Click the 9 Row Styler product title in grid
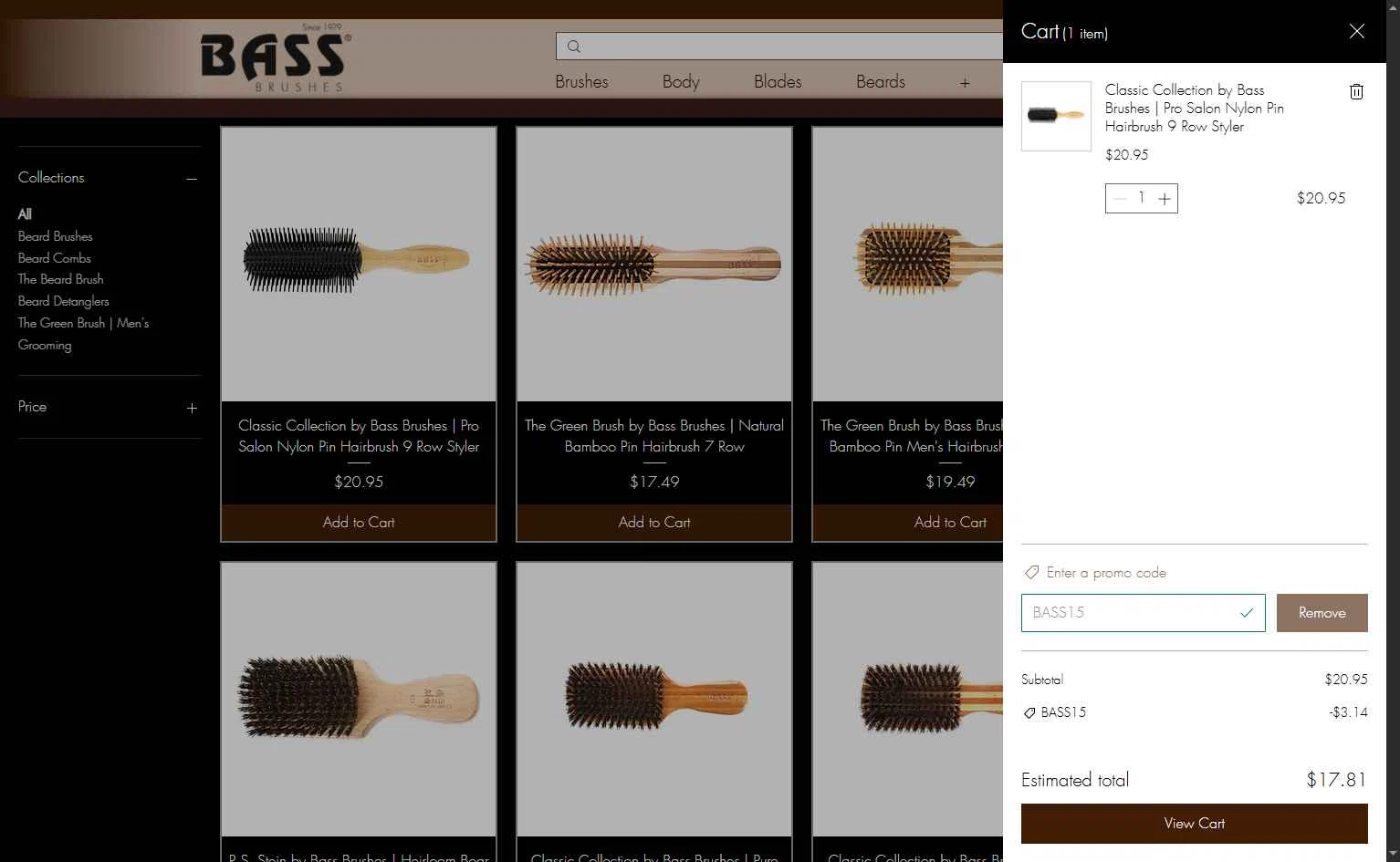This screenshot has height=862, width=1400. 359,436
